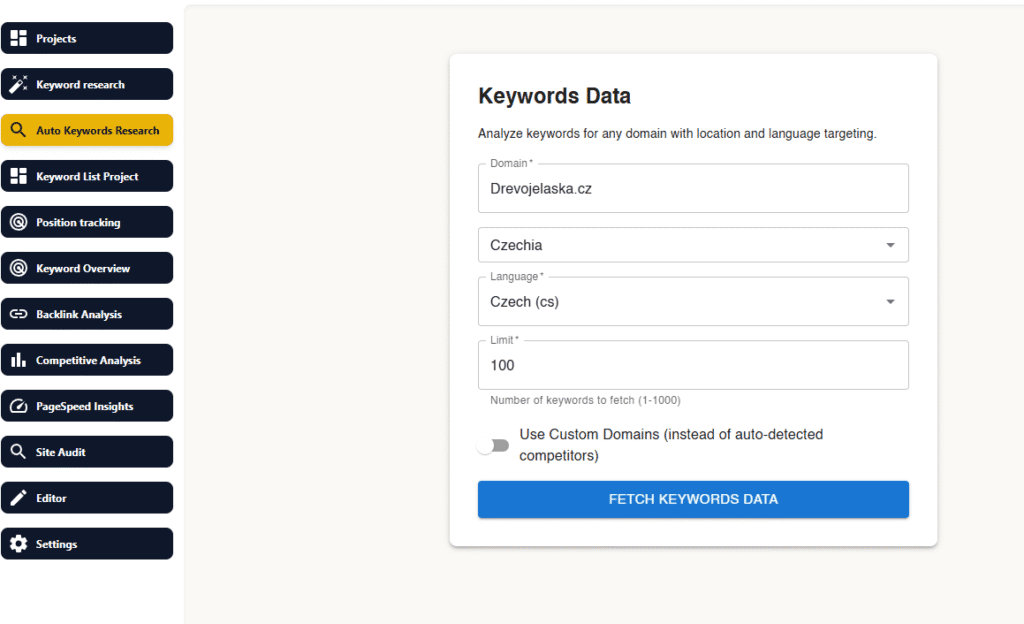Focus the Limit number field
The image size is (1024, 624).
693,366
